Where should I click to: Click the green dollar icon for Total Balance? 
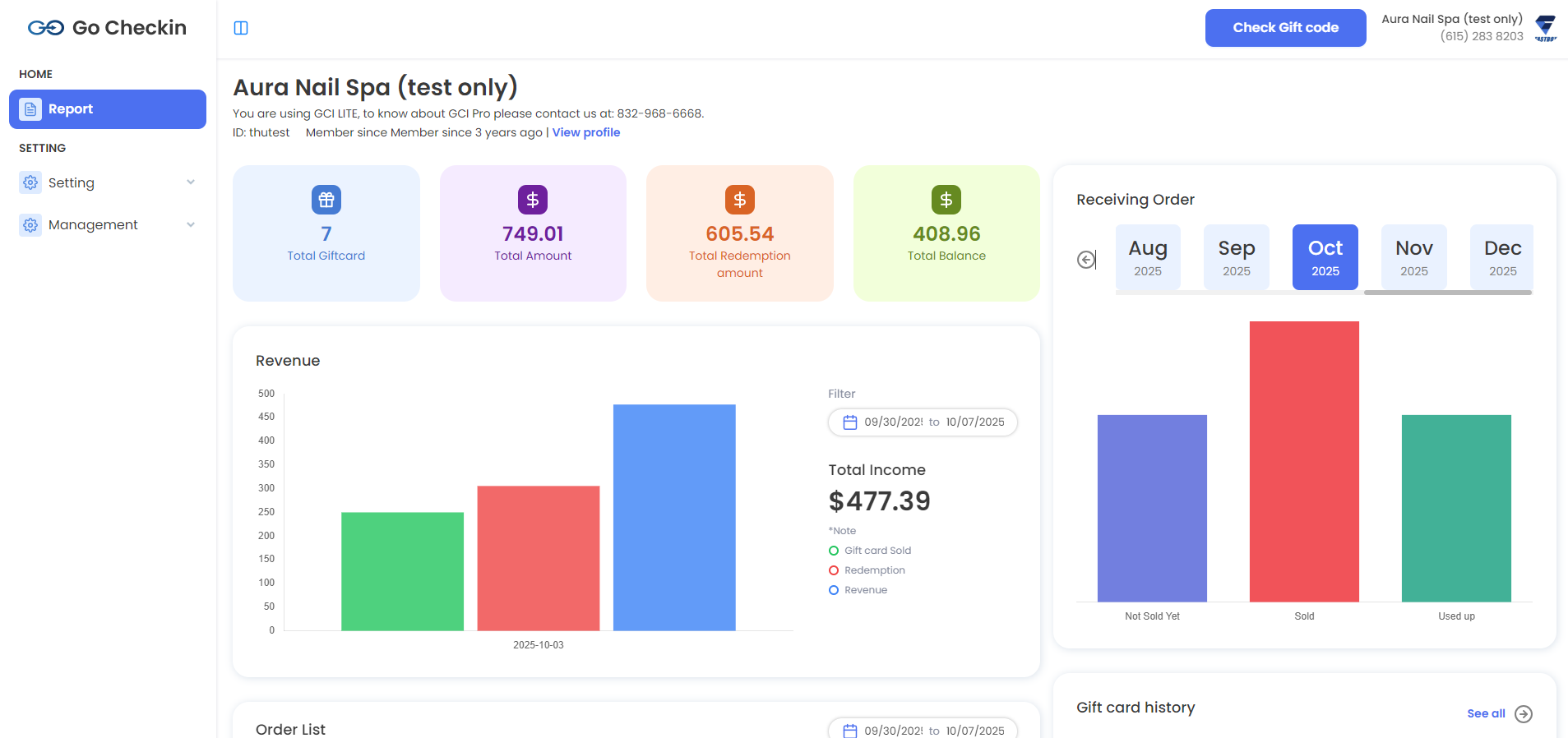point(946,200)
